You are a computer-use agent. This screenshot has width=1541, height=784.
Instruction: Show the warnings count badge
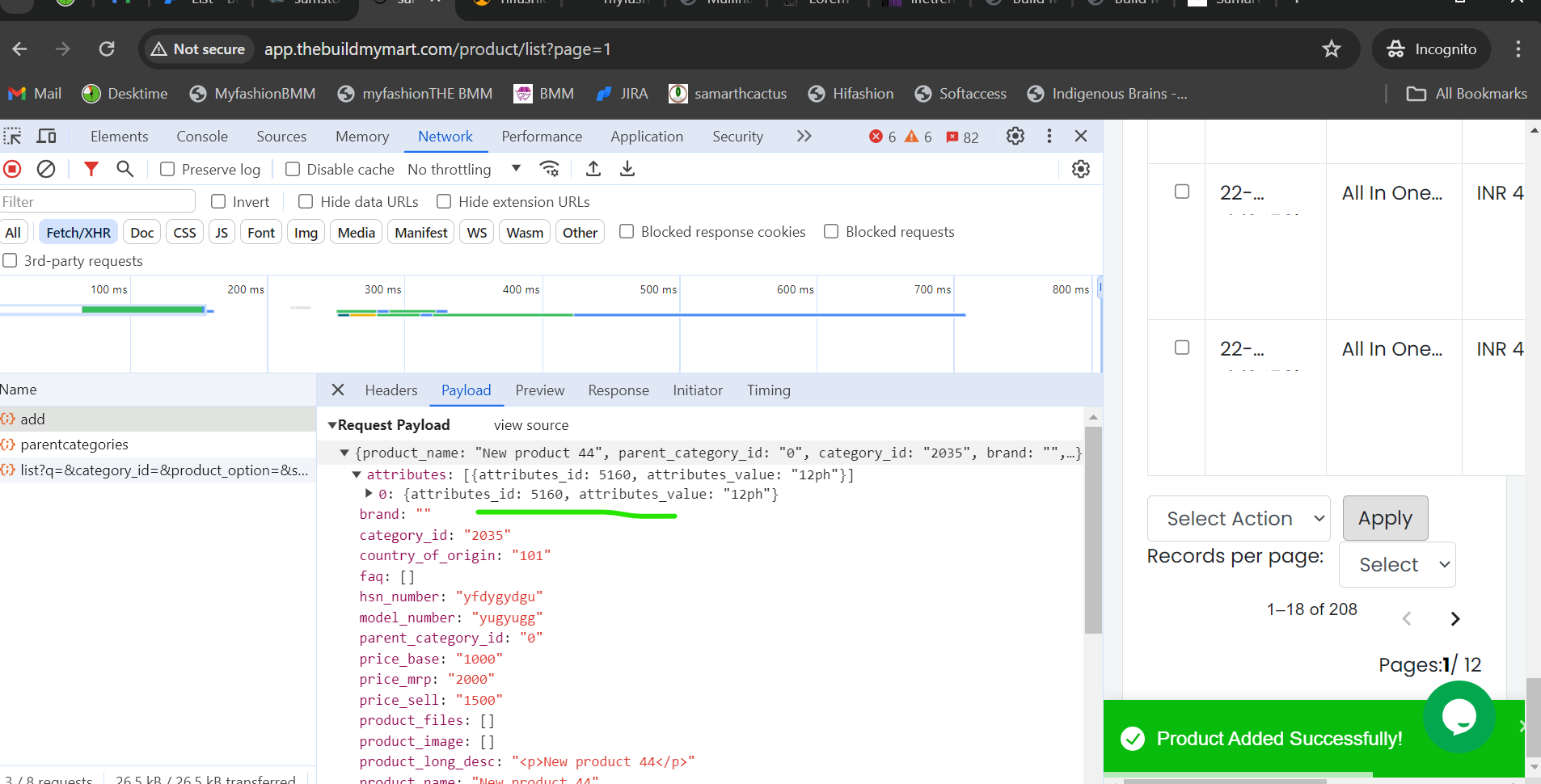tap(918, 137)
